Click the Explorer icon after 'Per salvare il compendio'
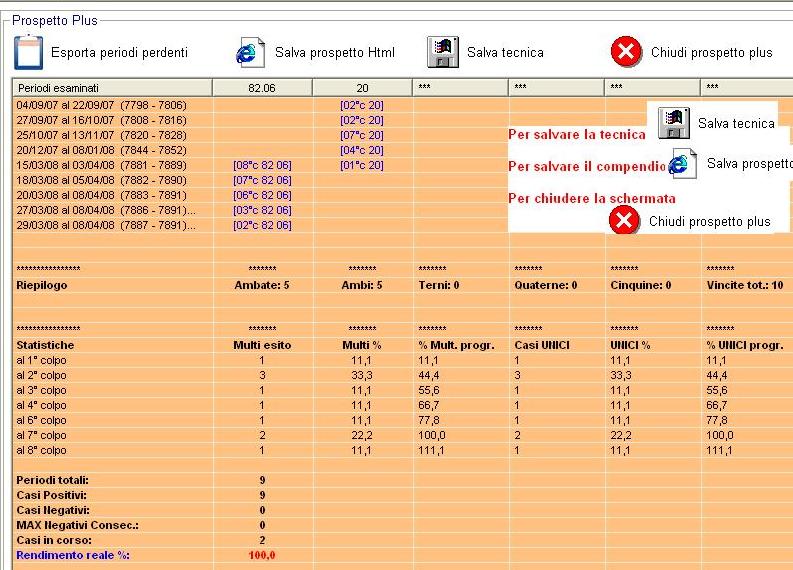 [682, 163]
